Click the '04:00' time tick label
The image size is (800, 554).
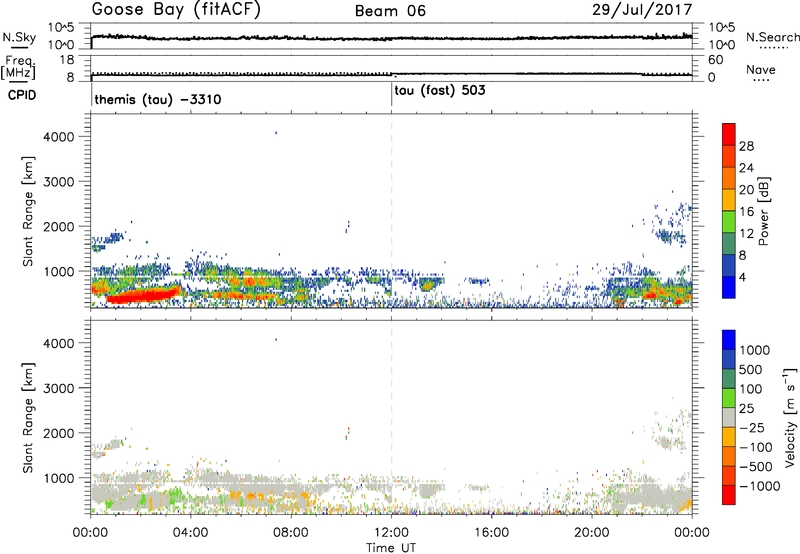(191, 533)
